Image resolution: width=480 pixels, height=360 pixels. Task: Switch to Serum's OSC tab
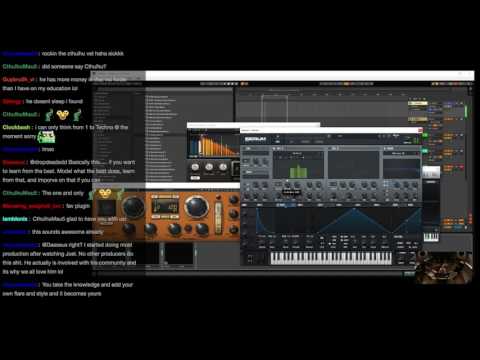point(277,141)
